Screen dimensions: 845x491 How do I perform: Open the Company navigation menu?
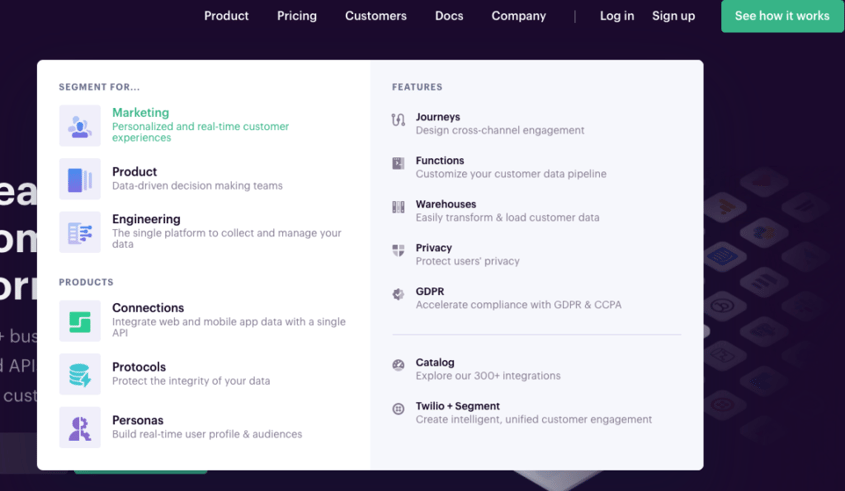coord(518,16)
